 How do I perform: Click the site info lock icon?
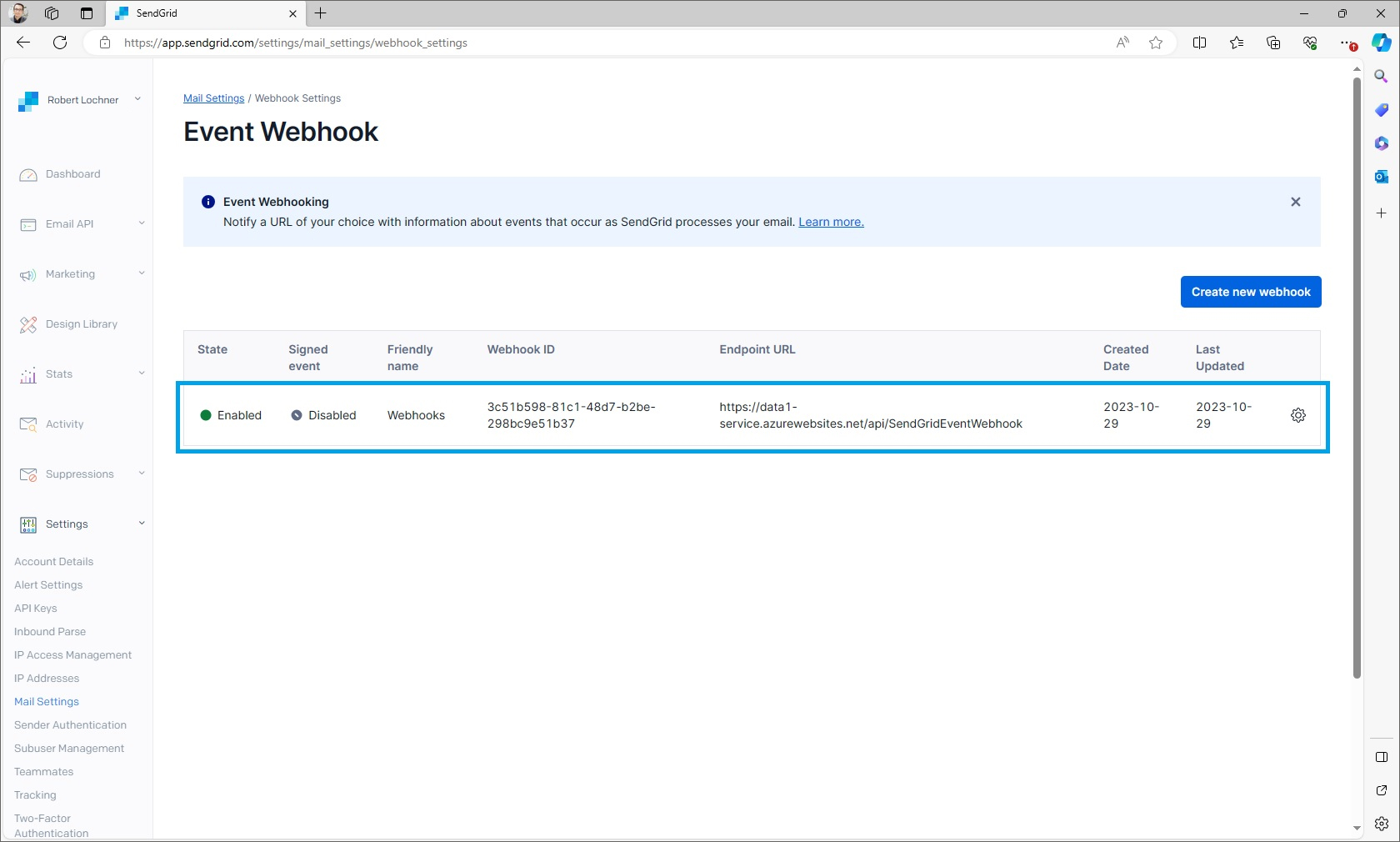pyautogui.click(x=105, y=43)
